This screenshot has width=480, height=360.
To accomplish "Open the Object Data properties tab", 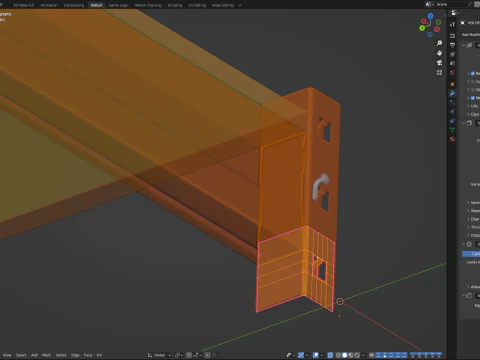I will [452, 130].
